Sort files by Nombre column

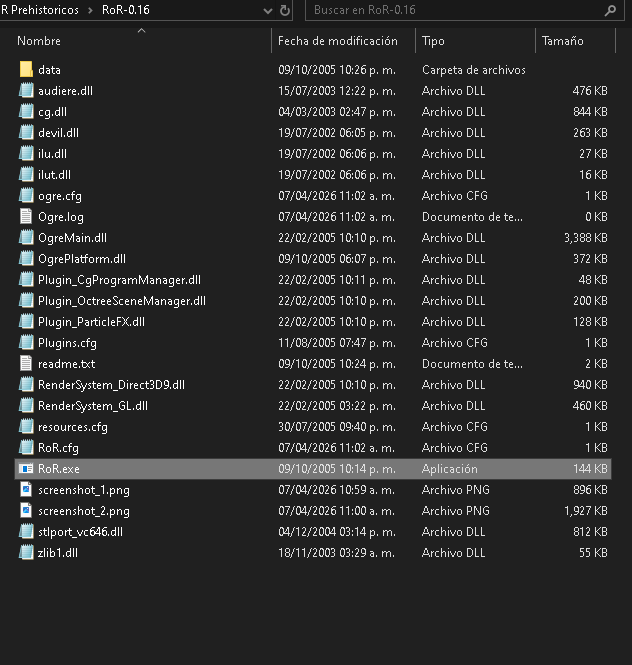click(40, 41)
